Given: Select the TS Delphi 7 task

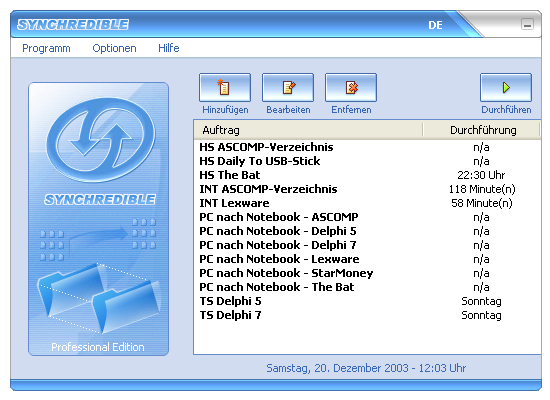Looking at the screenshot, I should pos(230,315).
